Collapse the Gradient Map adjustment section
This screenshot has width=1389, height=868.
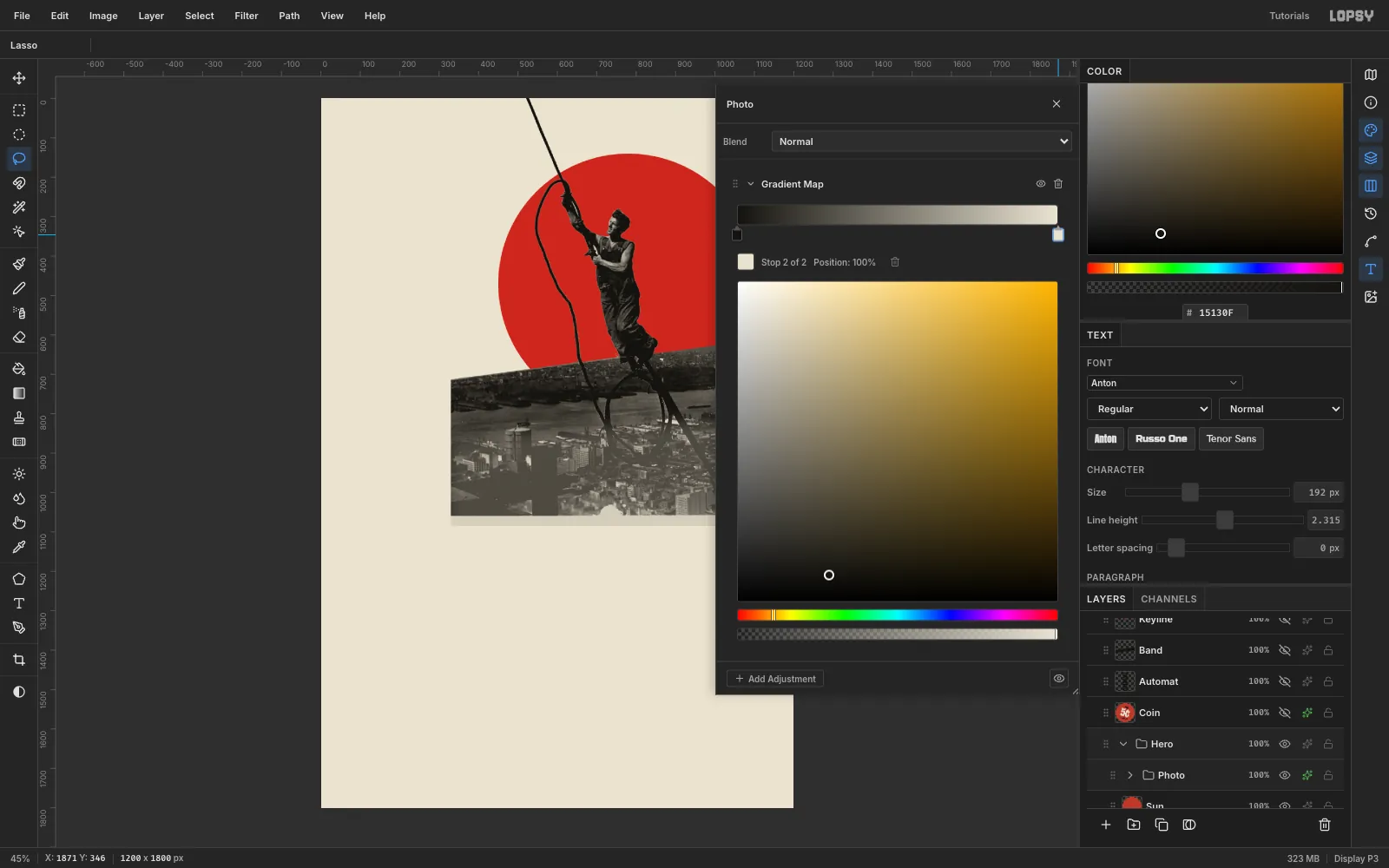point(751,184)
